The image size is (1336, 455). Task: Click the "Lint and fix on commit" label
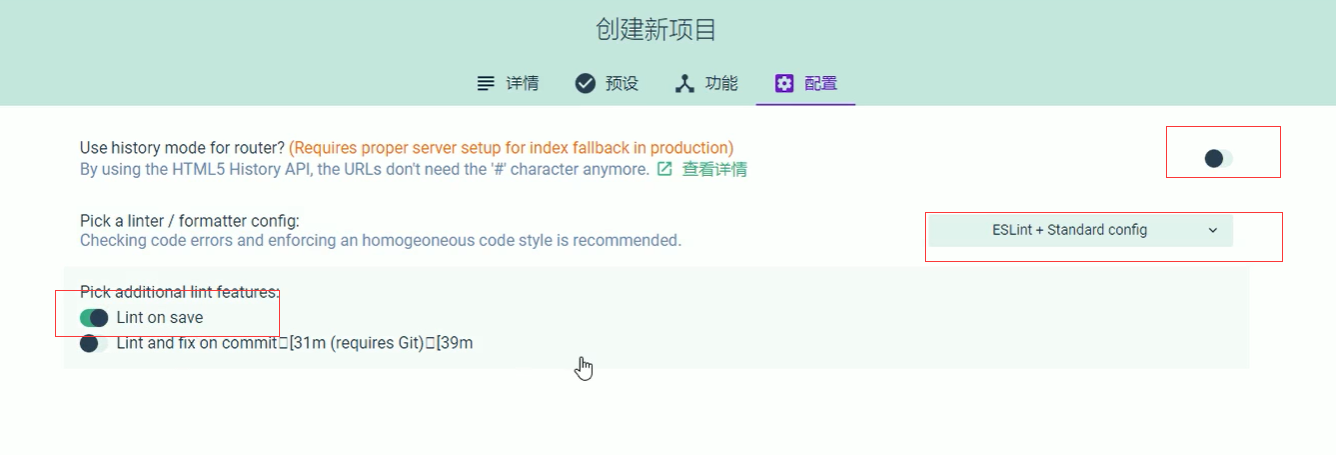[197, 343]
